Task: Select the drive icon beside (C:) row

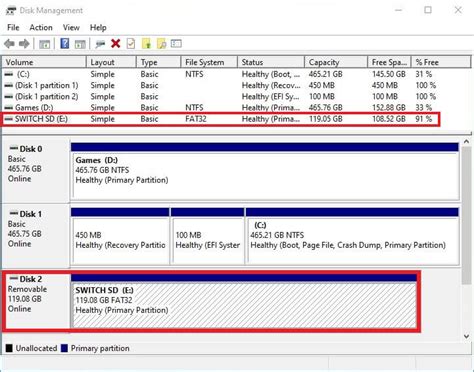Action: tap(9, 74)
